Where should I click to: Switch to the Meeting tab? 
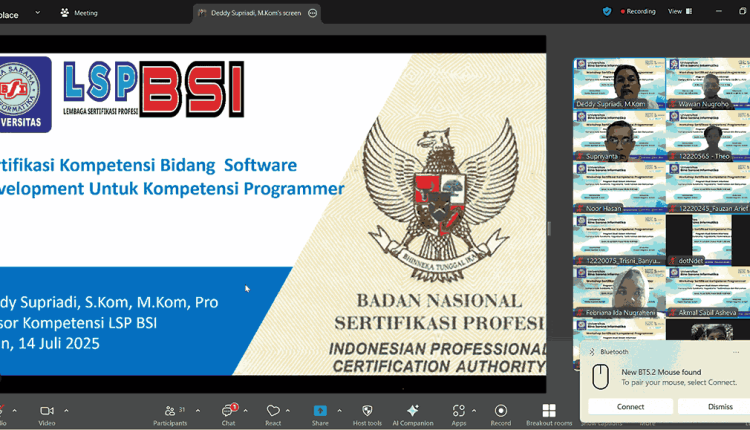pyautogui.click(x=79, y=13)
